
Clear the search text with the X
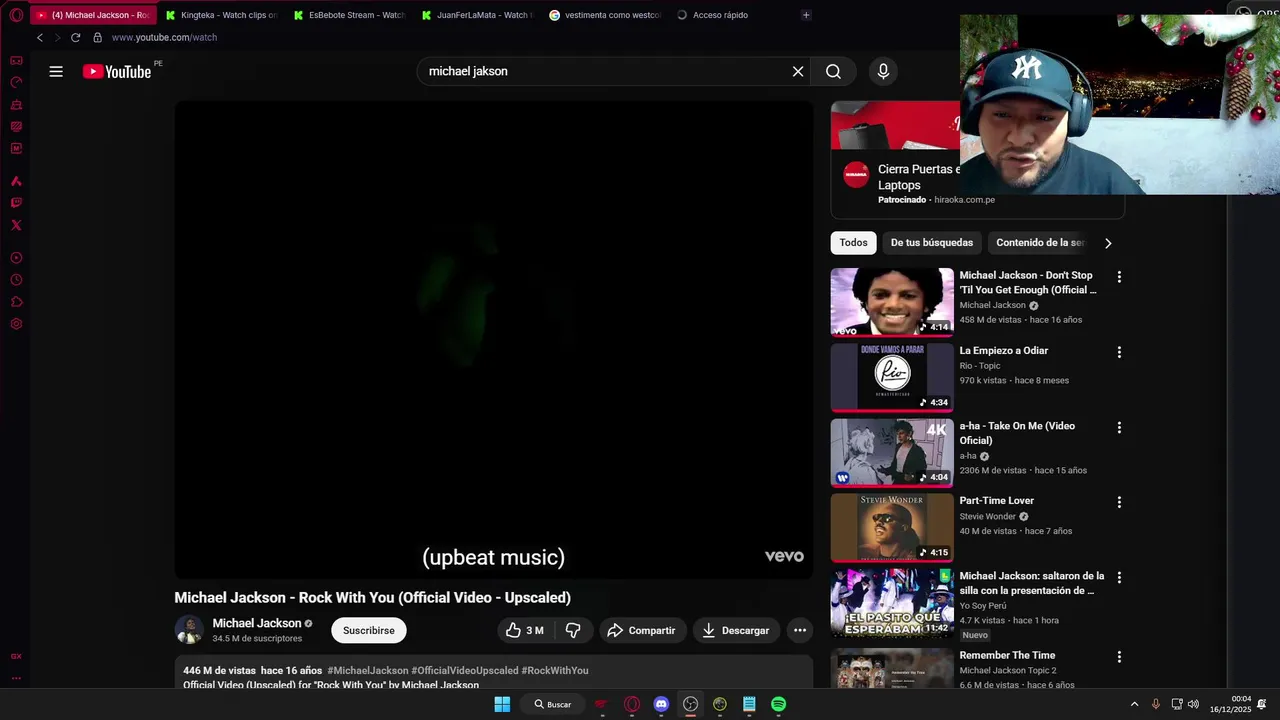coord(798,71)
